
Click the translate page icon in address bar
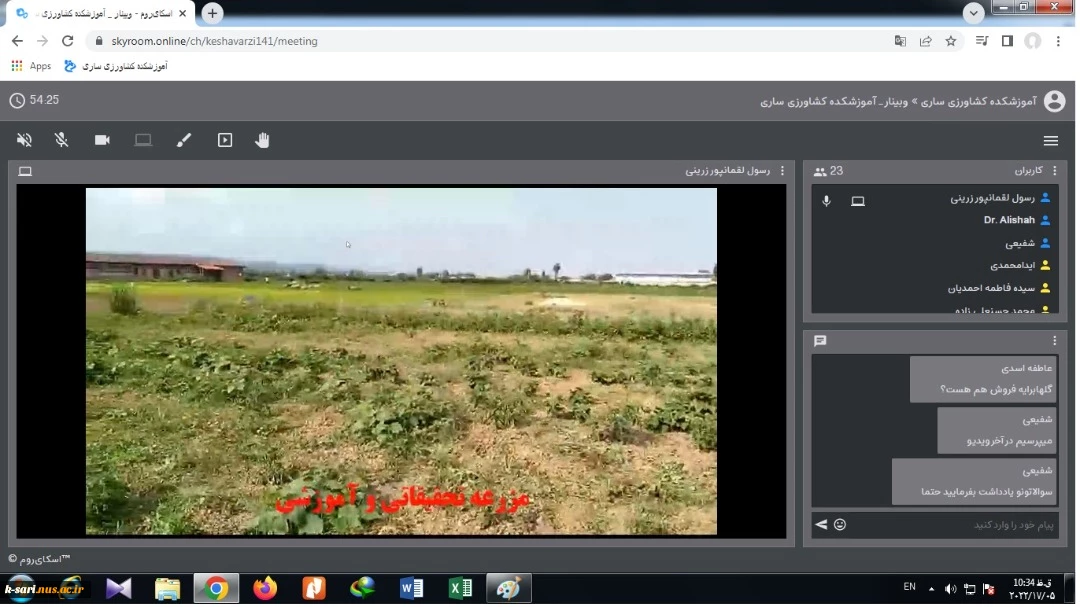pos(900,41)
